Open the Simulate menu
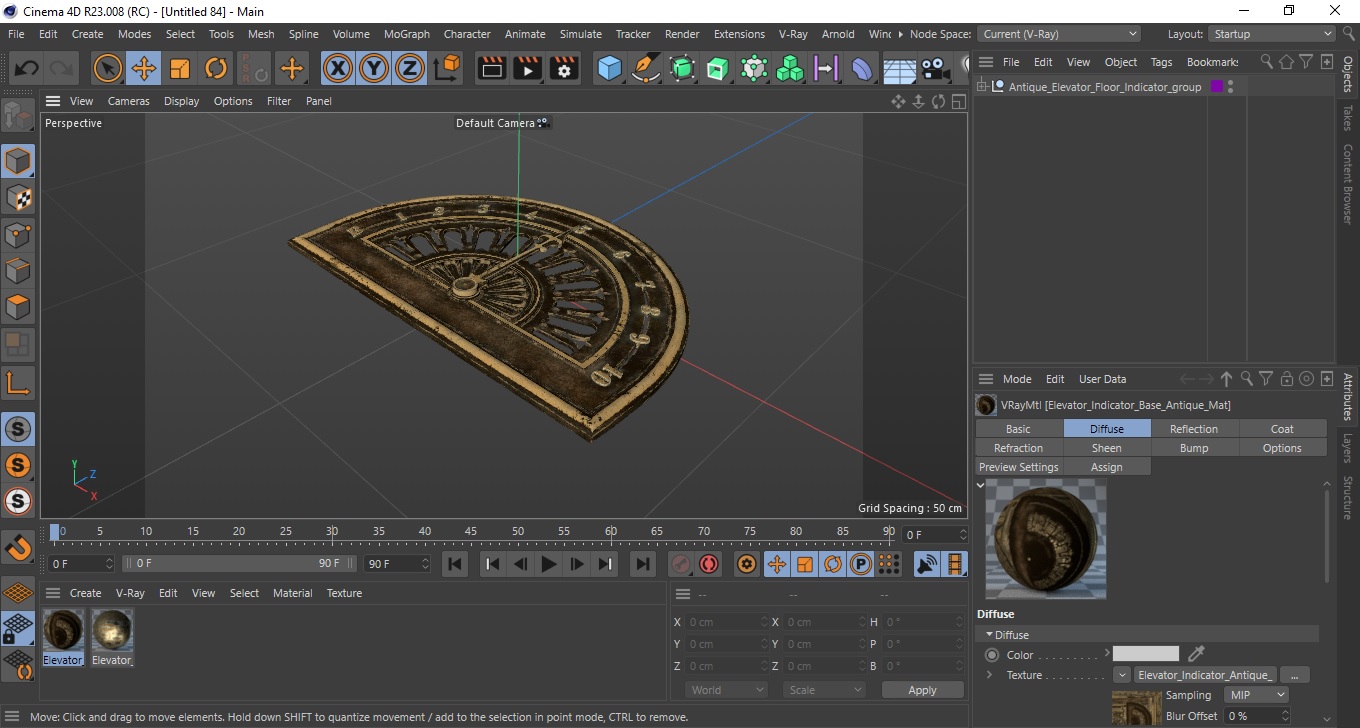This screenshot has width=1360, height=728. coord(580,34)
